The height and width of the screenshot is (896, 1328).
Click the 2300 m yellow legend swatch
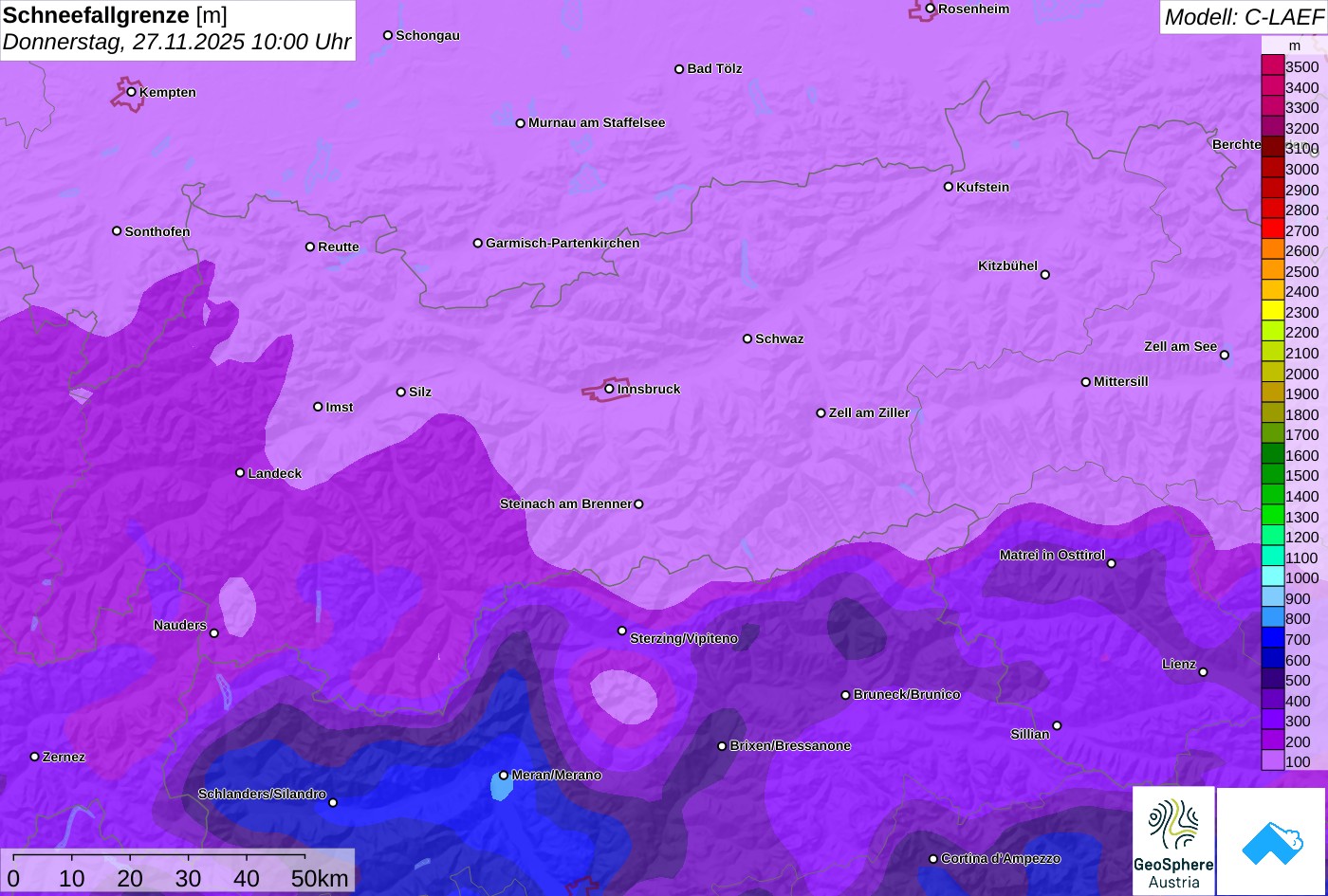tap(1273, 312)
